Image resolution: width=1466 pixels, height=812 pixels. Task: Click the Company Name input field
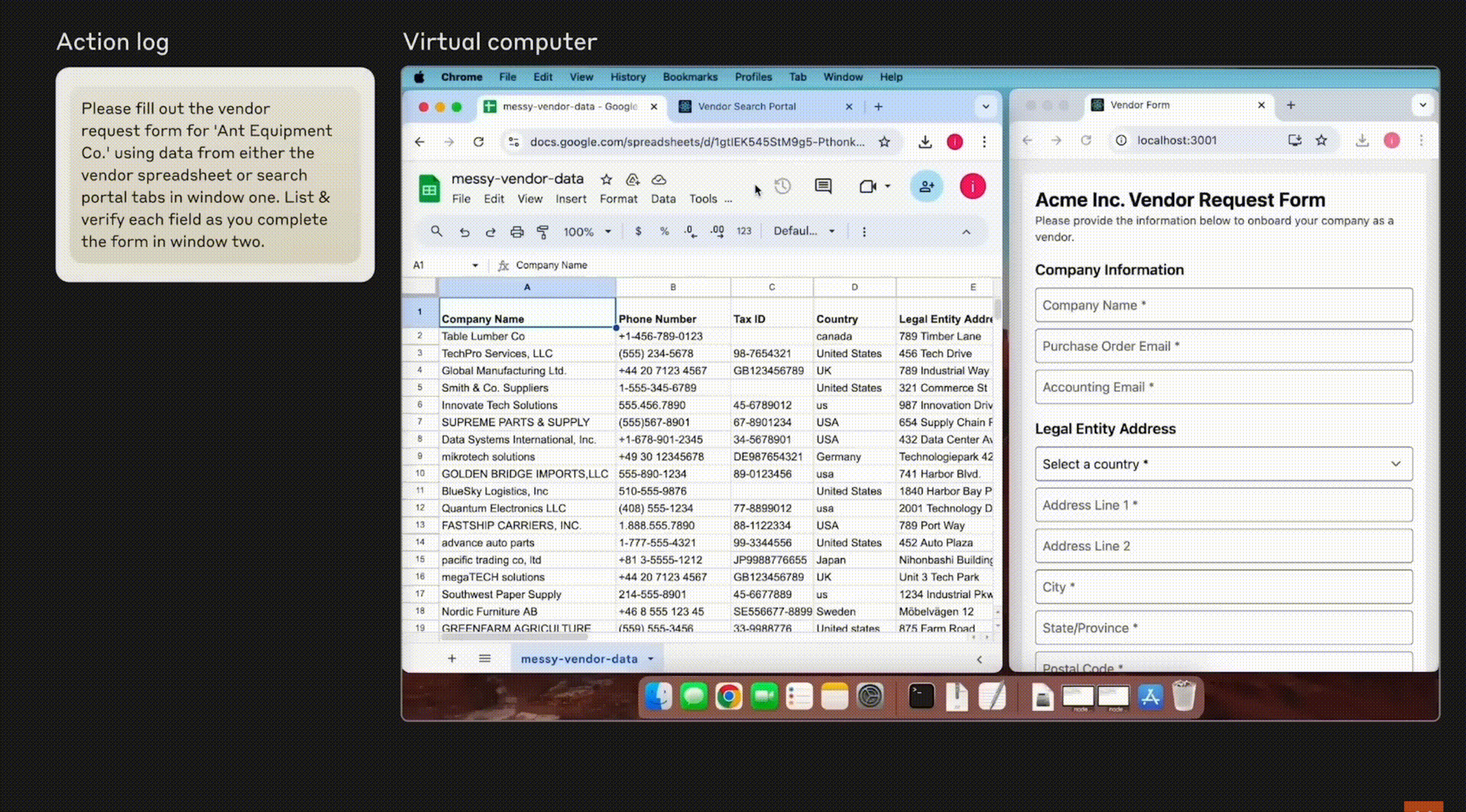tap(1223, 305)
